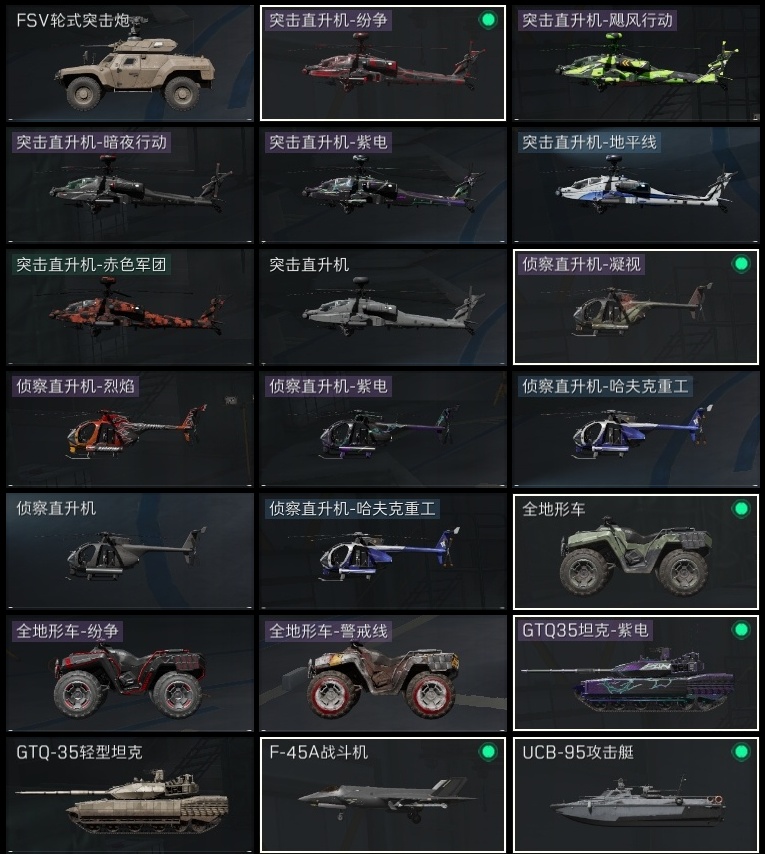Image resolution: width=765 pixels, height=854 pixels.
Task: Choose the 全地形车-纷争 red-trim ATV
Action: 130,673
